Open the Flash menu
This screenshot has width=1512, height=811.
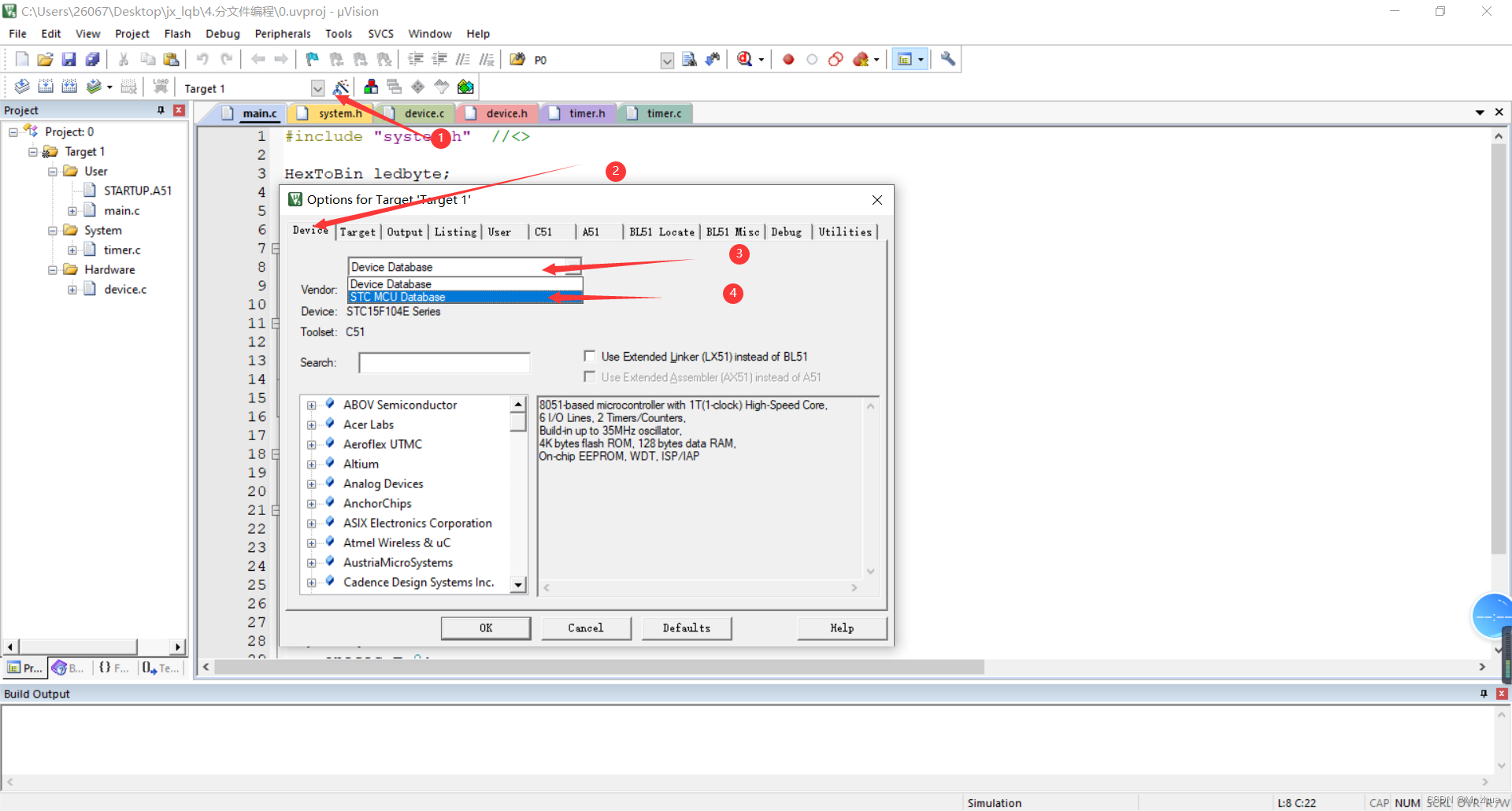[x=177, y=34]
